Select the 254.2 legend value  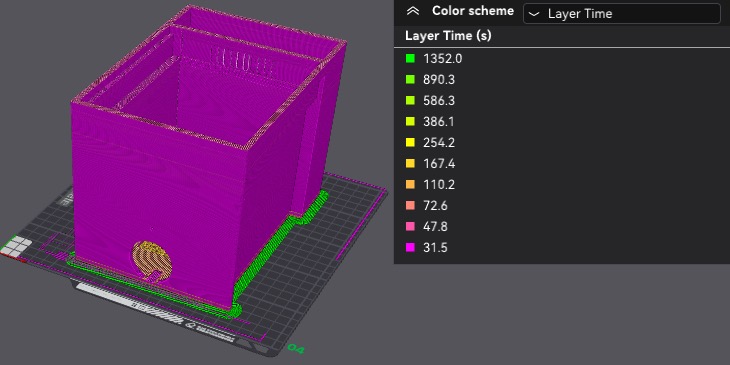[x=439, y=142]
